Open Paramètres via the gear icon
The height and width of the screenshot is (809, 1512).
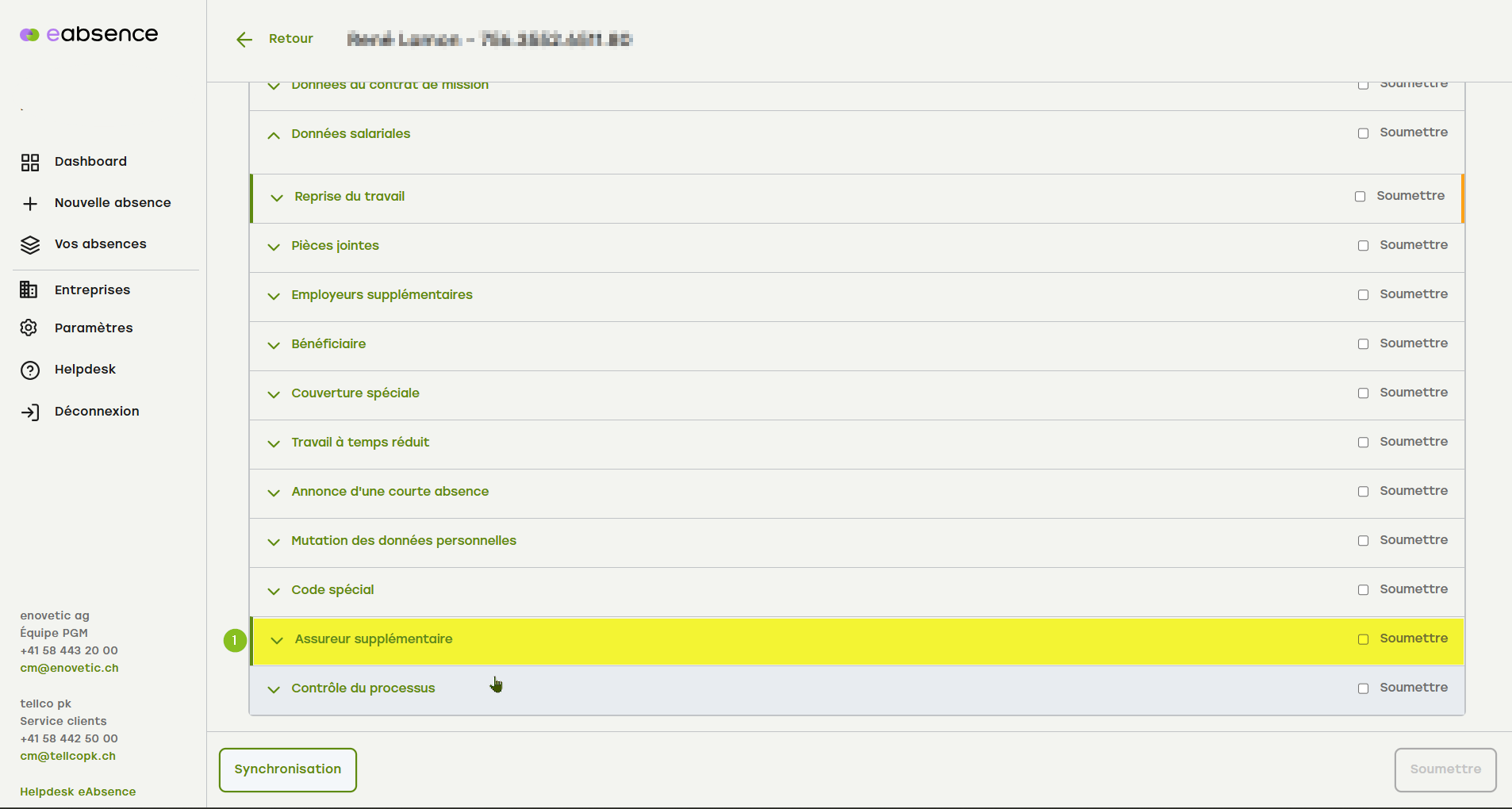click(x=29, y=328)
